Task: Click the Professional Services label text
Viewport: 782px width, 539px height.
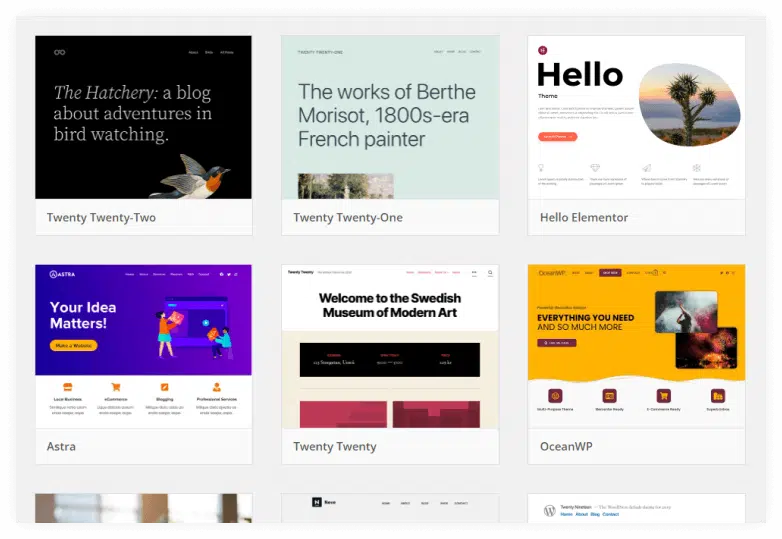Action: (216, 399)
